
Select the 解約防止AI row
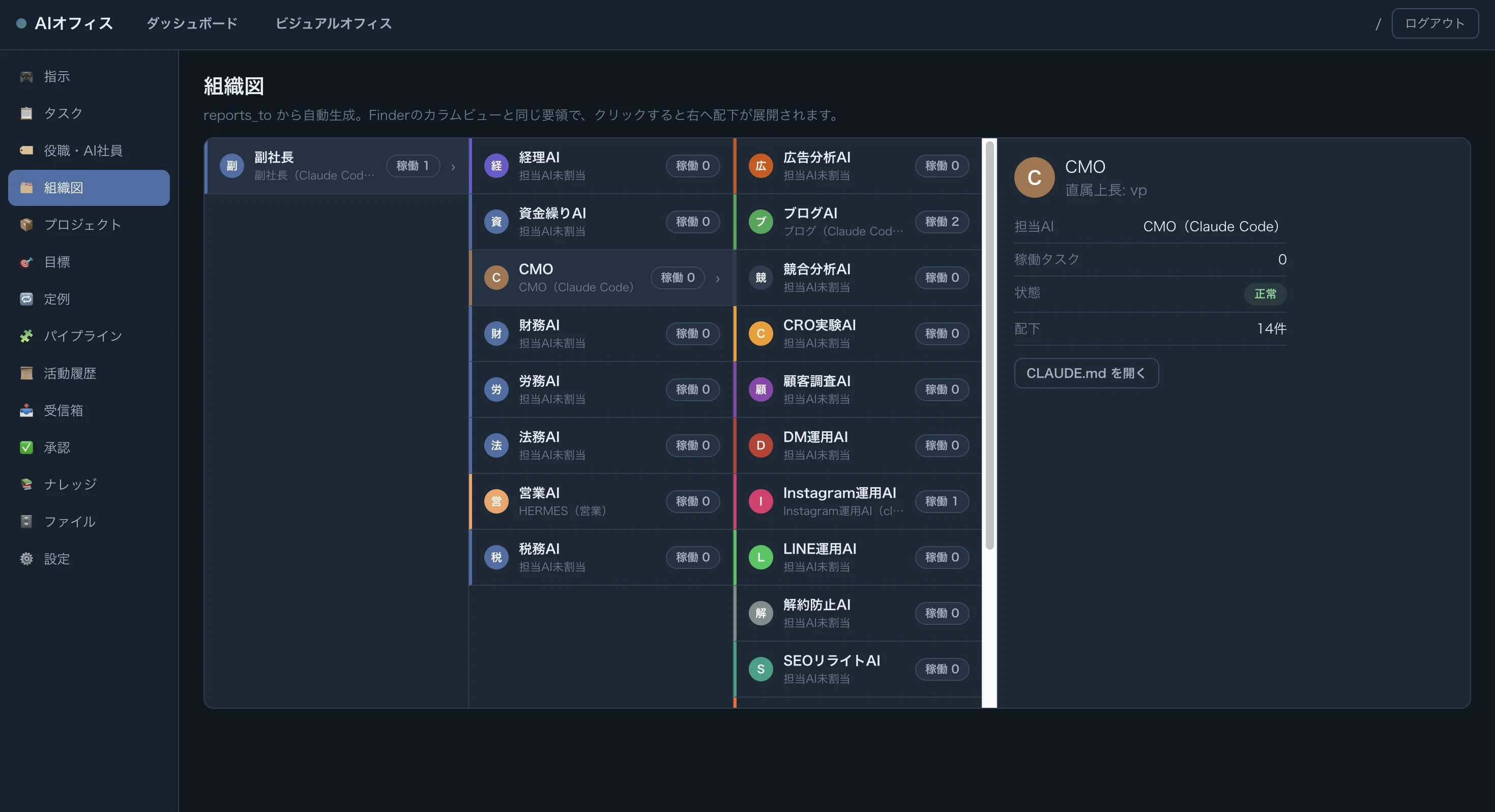click(x=858, y=614)
